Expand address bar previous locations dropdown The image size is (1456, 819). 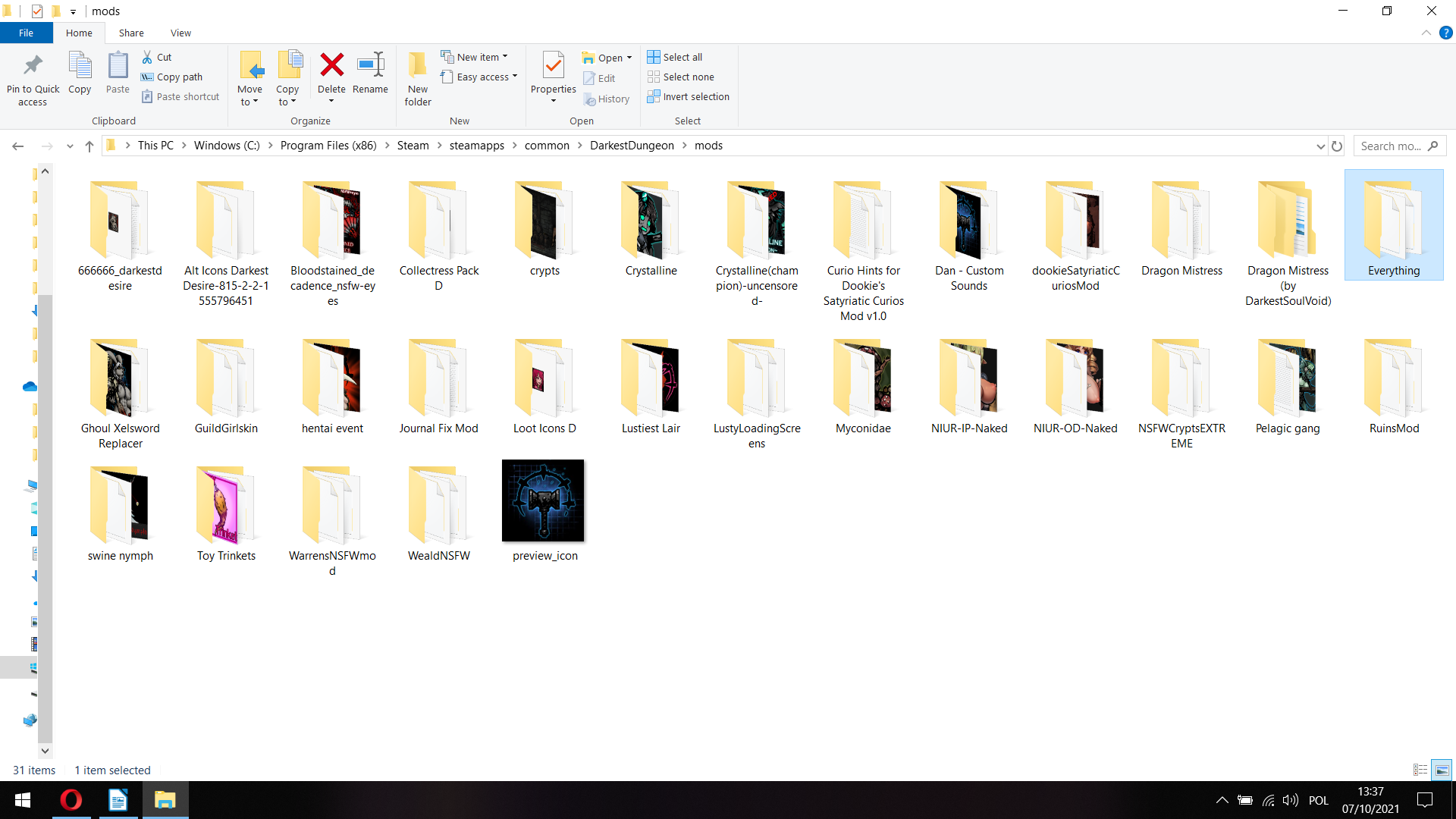tap(1320, 146)
